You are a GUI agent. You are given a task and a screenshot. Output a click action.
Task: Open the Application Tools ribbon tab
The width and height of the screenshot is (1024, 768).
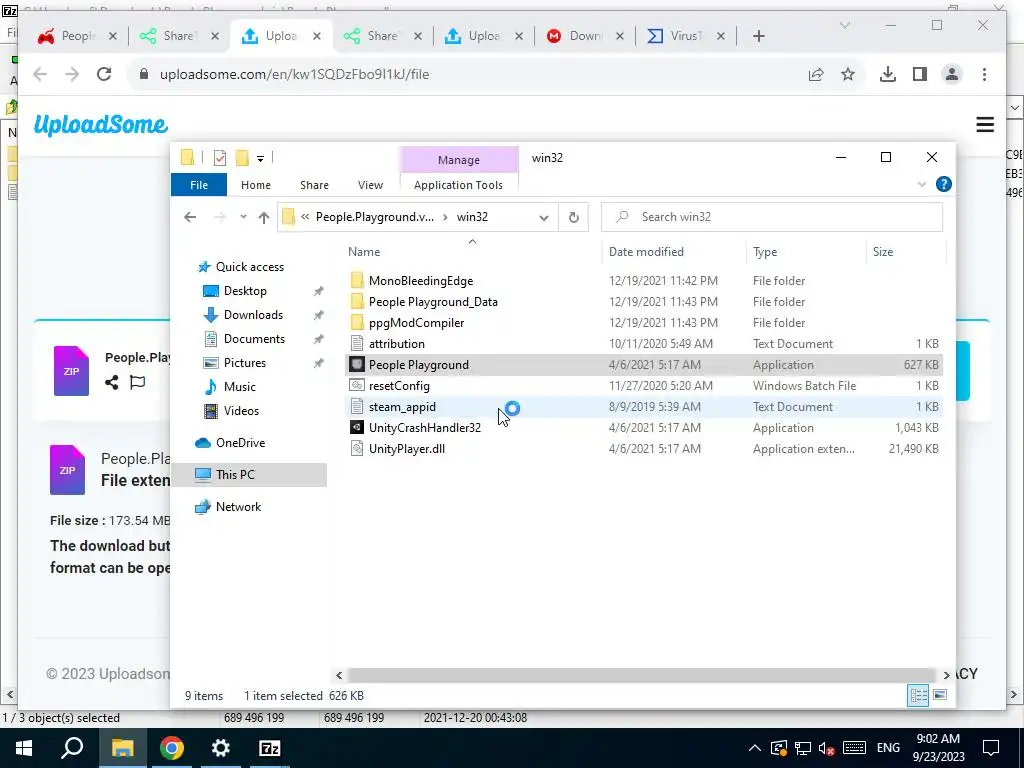pyautogui.click(x=458, y=185)
